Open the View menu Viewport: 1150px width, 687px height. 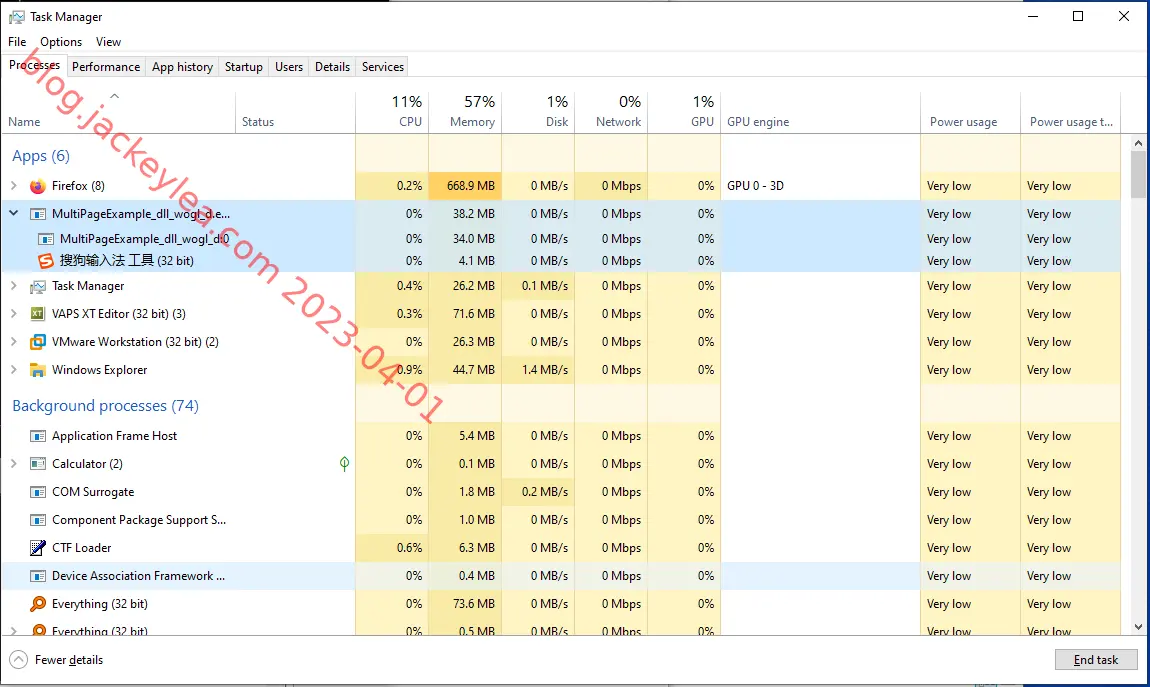[108, 42]
